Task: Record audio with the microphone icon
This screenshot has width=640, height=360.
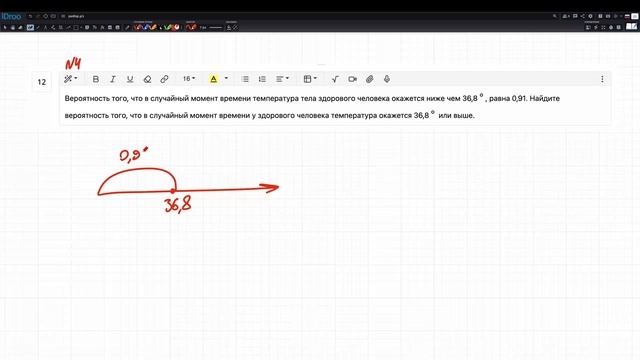Action: [x=387, y=79]
